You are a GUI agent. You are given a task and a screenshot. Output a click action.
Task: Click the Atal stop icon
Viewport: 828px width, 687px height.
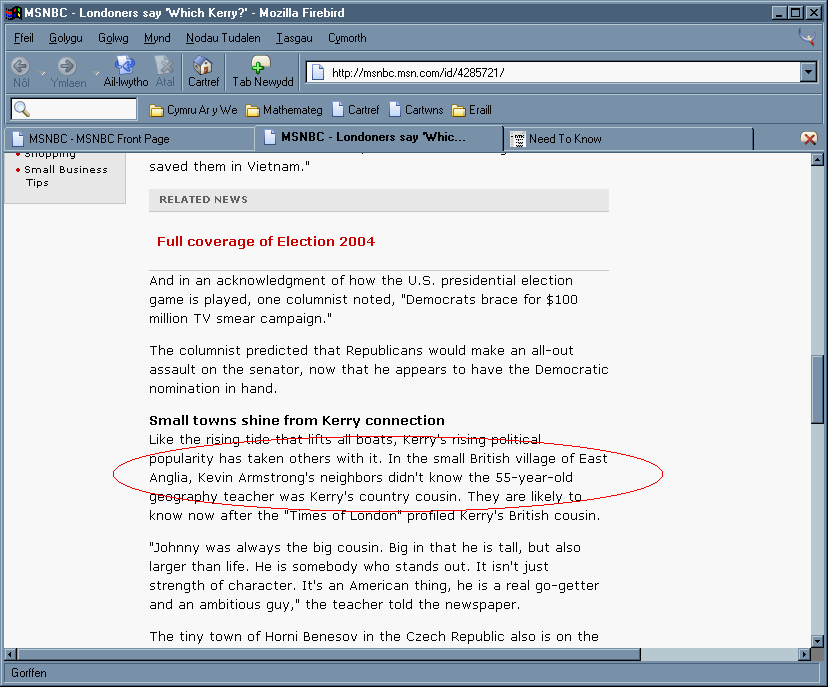tap(165, 65)
